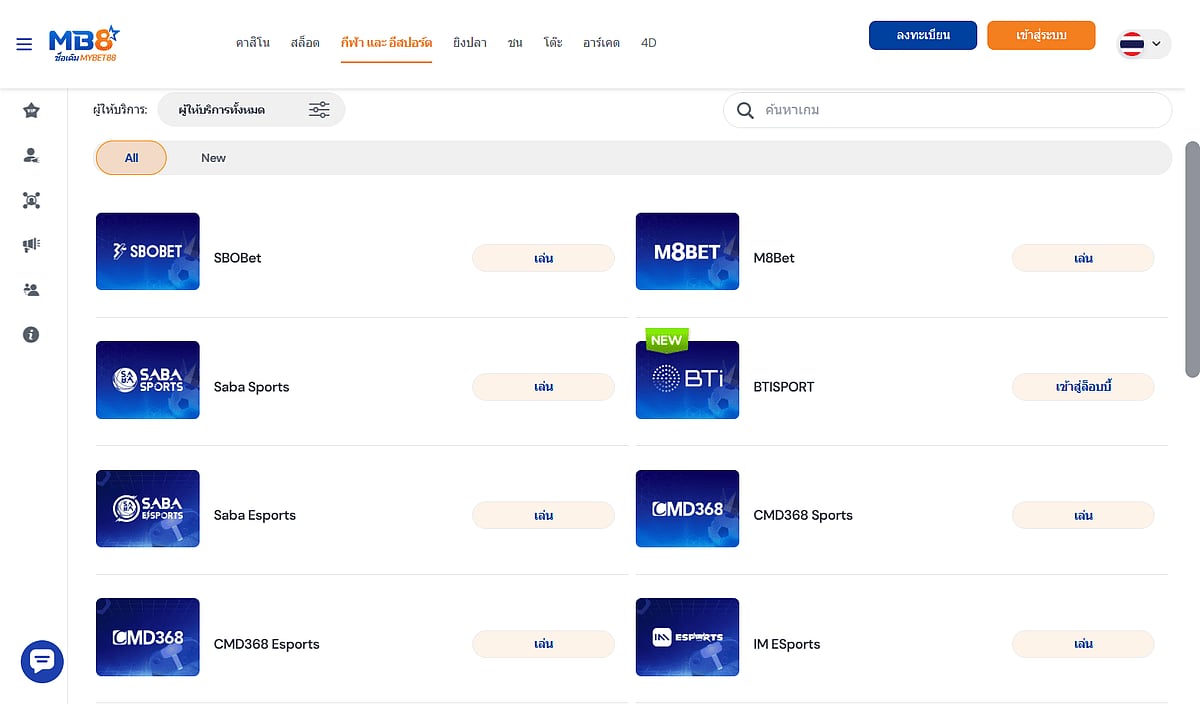Click the provider filter sliders icon
This screenshot has width=1200, height=704.
(x=319, y=110)
